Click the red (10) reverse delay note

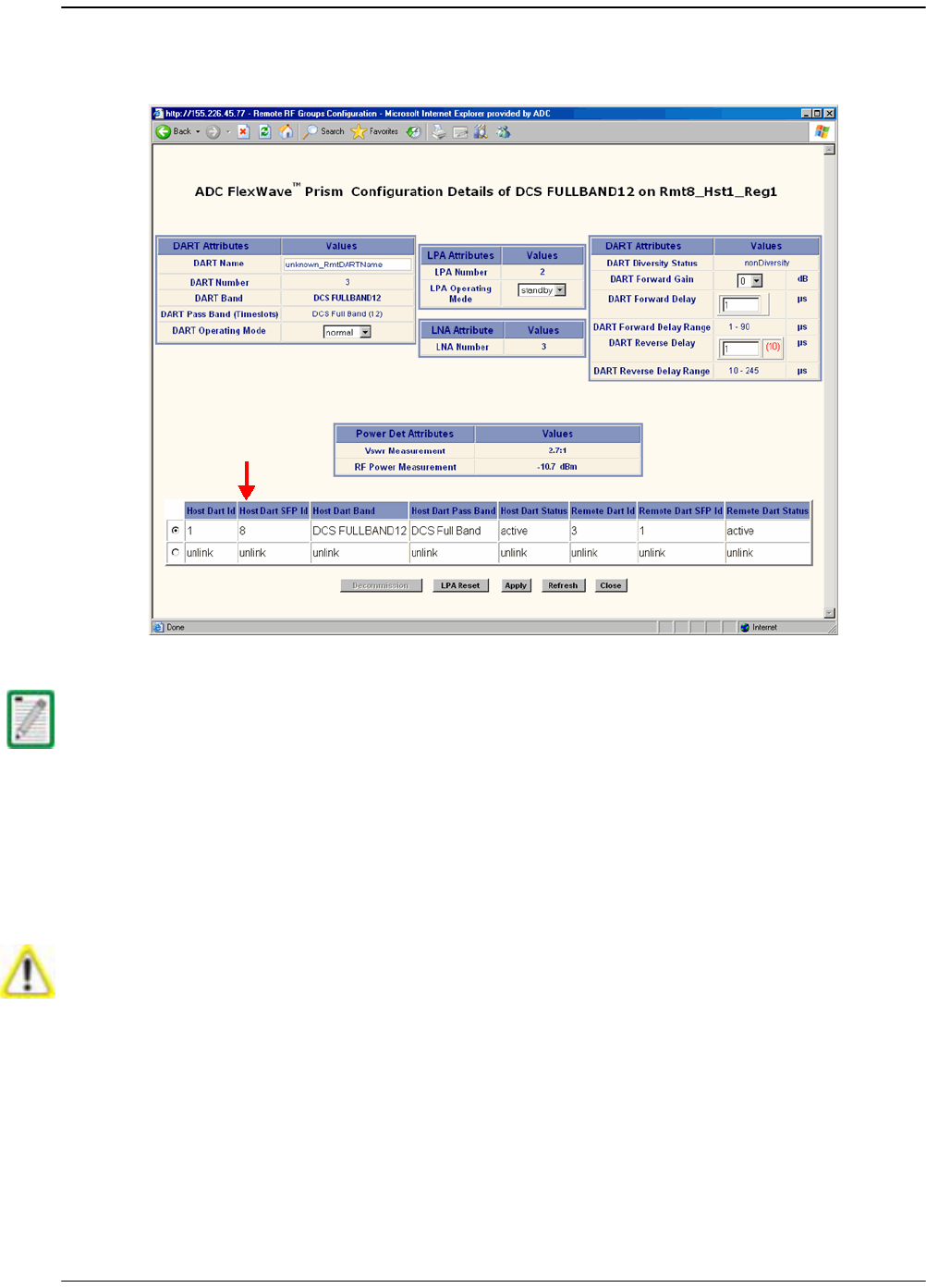point(773,348)
